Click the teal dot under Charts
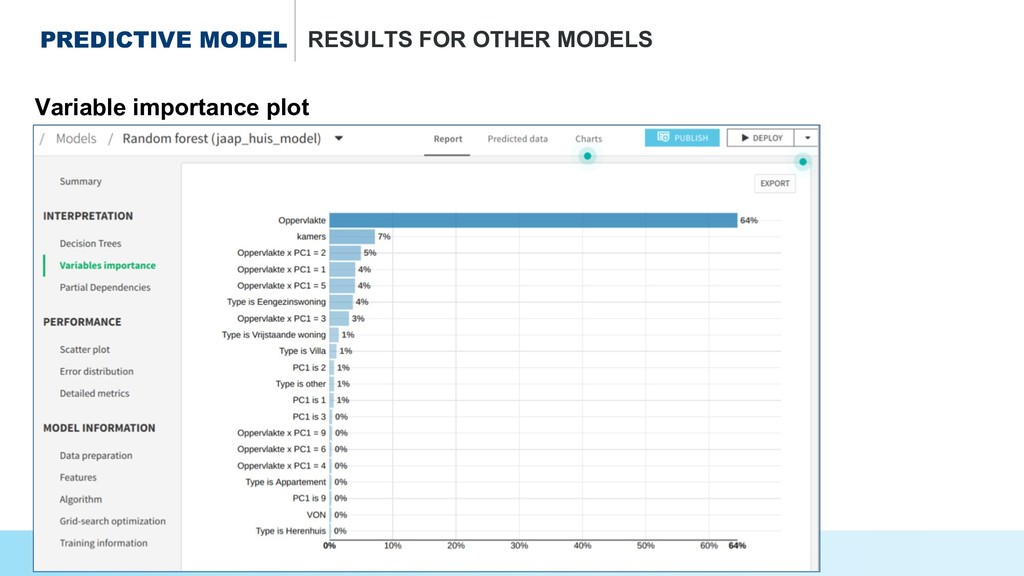1024x576 pixels. coord(588,156)
